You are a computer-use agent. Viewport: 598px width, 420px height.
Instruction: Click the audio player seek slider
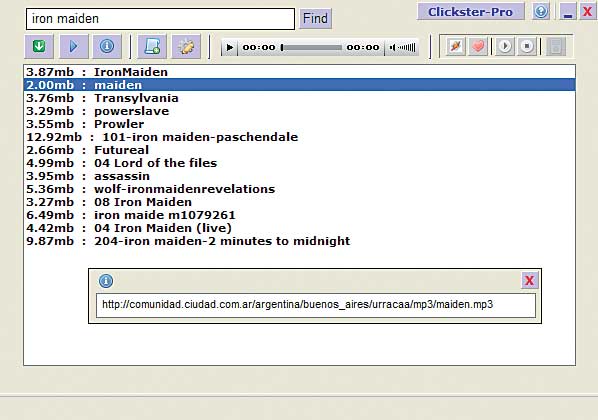coord(311,48)
